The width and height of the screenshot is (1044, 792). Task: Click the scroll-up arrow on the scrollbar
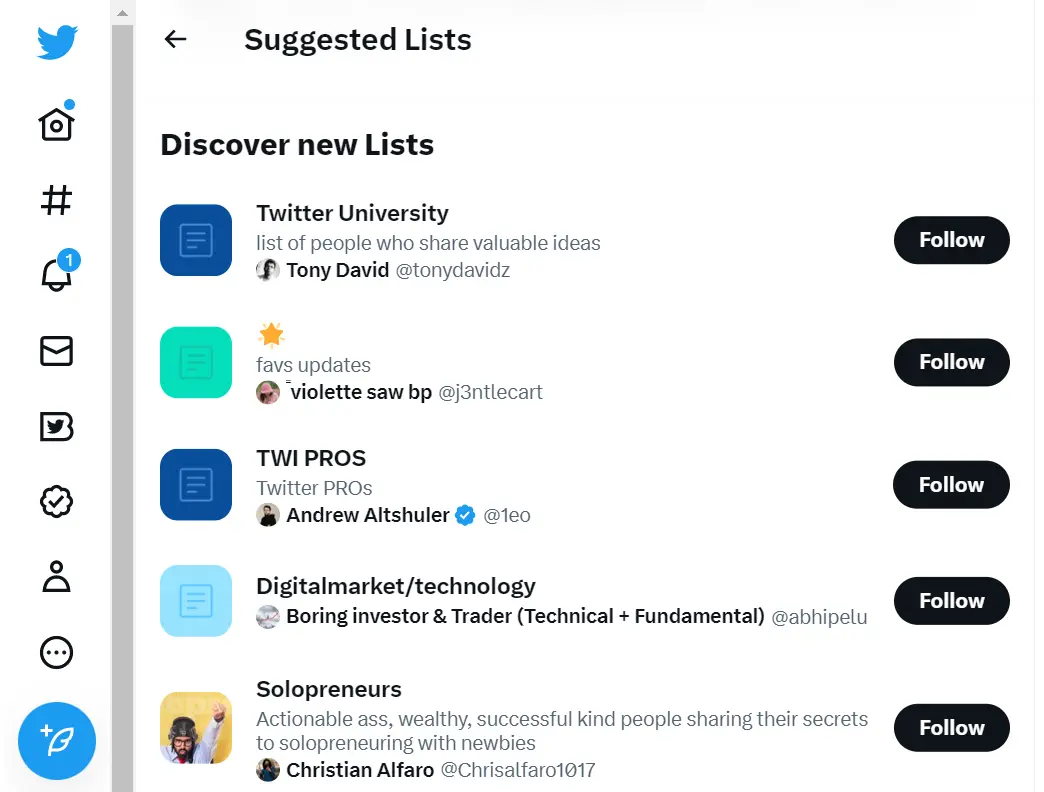[x=122, y=12]
